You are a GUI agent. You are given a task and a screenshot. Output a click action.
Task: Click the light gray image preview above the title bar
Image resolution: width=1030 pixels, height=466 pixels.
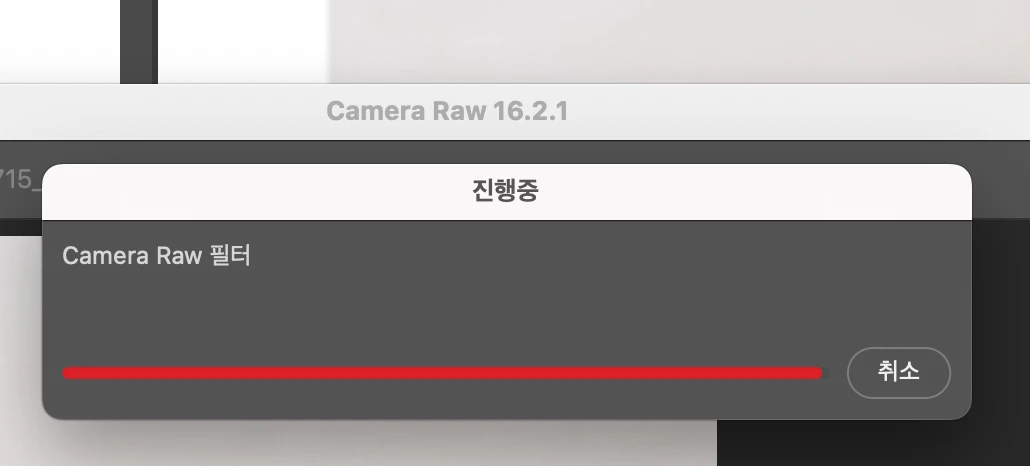[x=679, y=41]
